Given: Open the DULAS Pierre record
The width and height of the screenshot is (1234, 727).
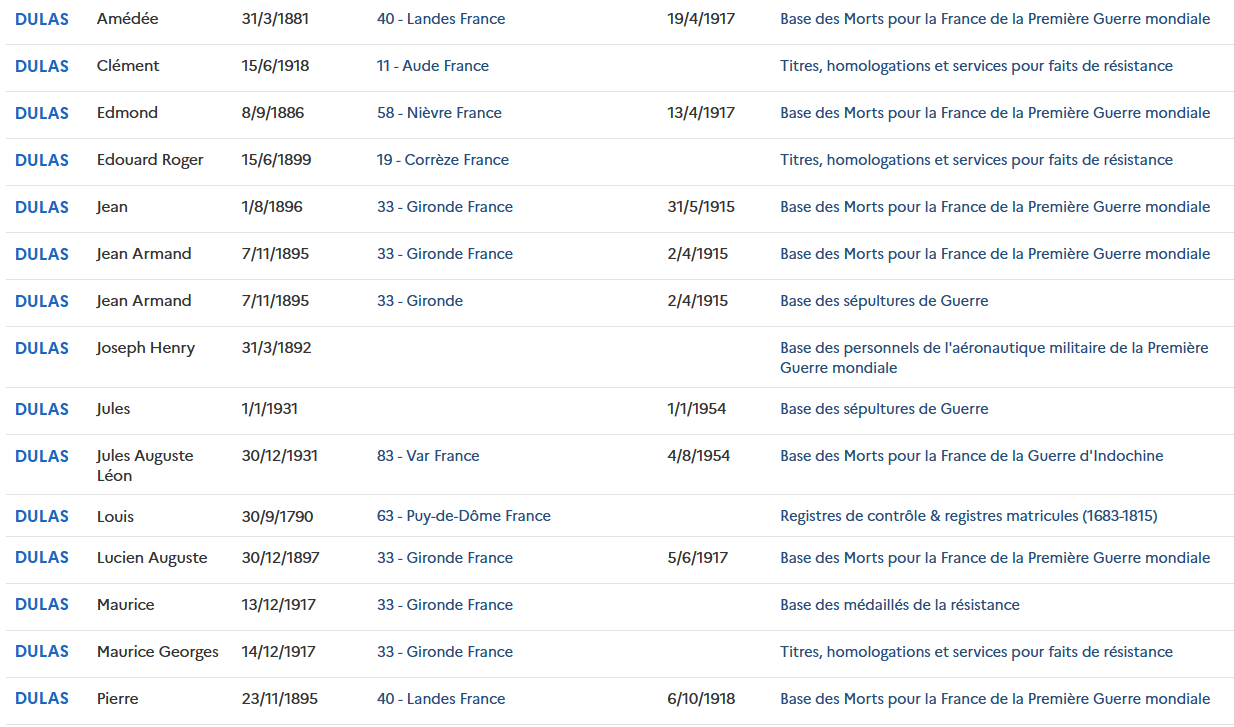Looking at the screenshot, I should pyautogui.click(x=42, y=699).
